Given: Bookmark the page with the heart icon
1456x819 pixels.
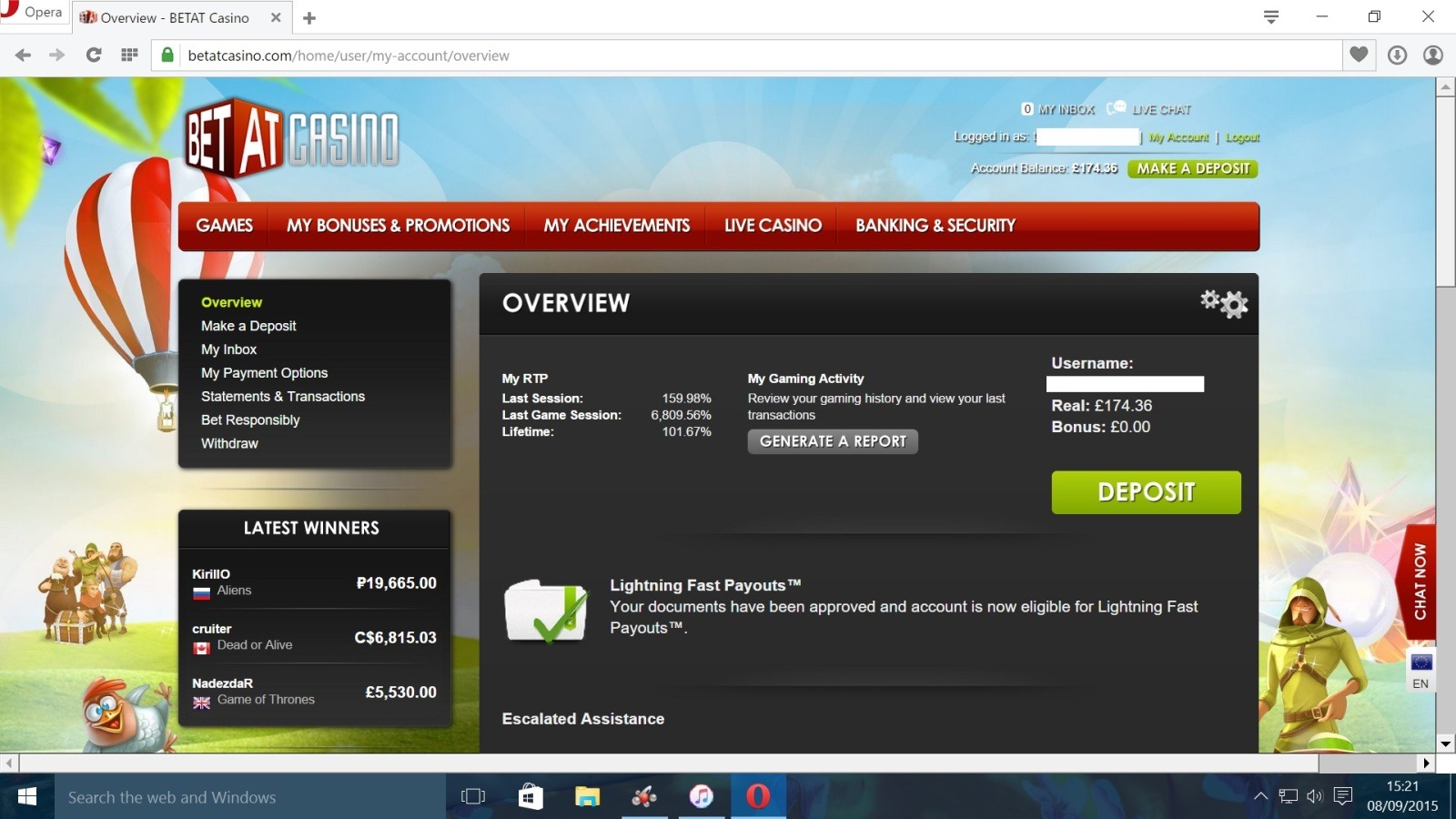Looking at the screenshot, I should coord(1359,55).
